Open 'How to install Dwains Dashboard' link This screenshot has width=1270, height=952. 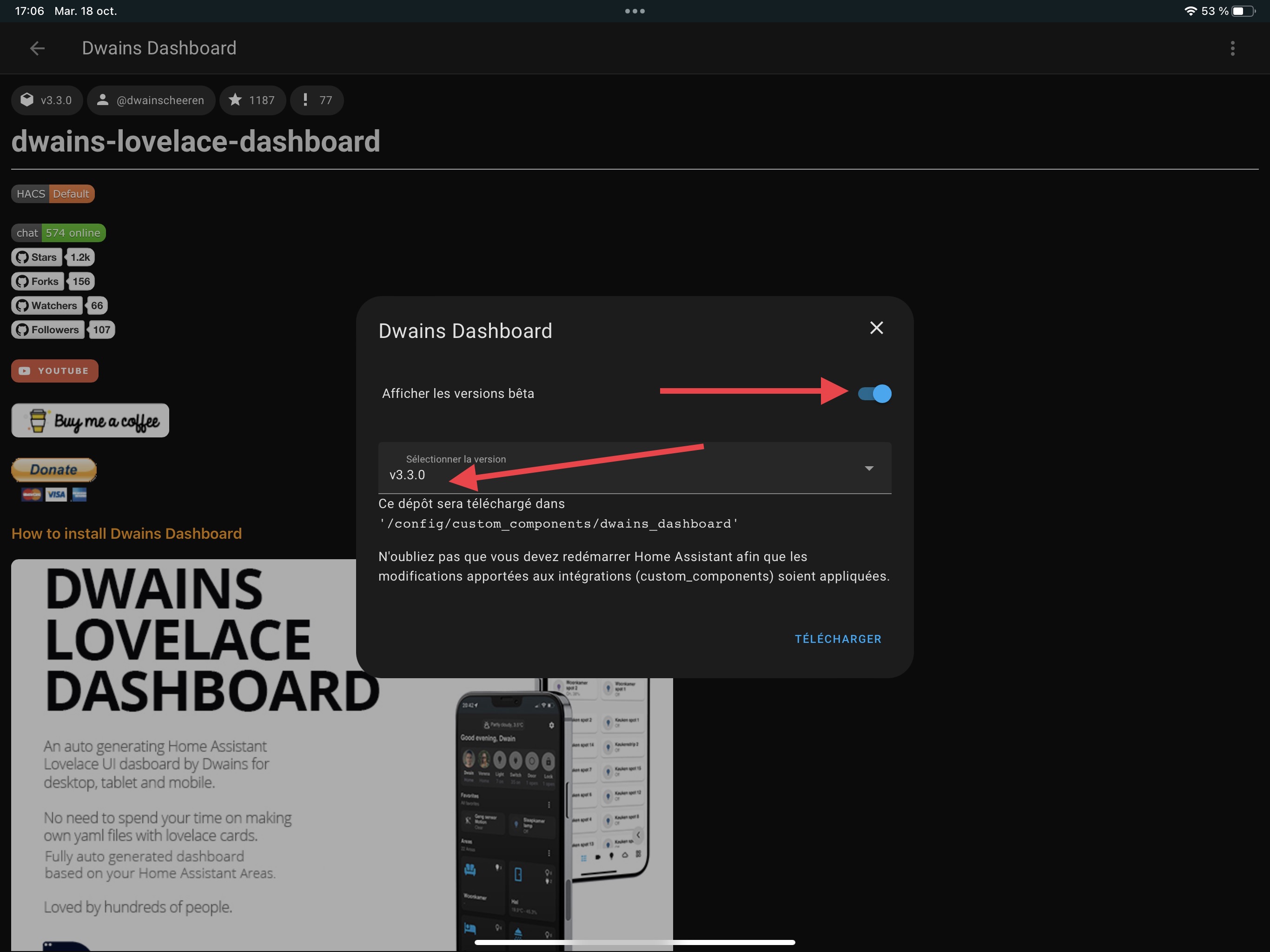(126, 534)
